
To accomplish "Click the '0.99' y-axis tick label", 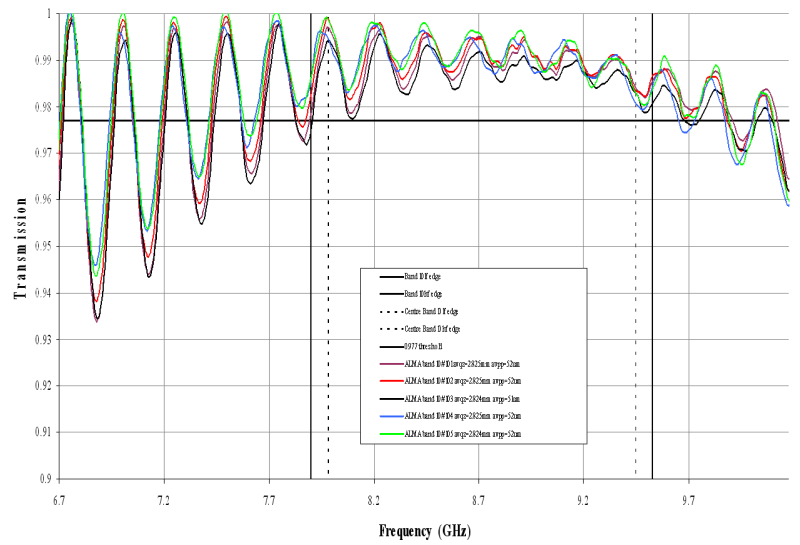I will tap(43, 60).
